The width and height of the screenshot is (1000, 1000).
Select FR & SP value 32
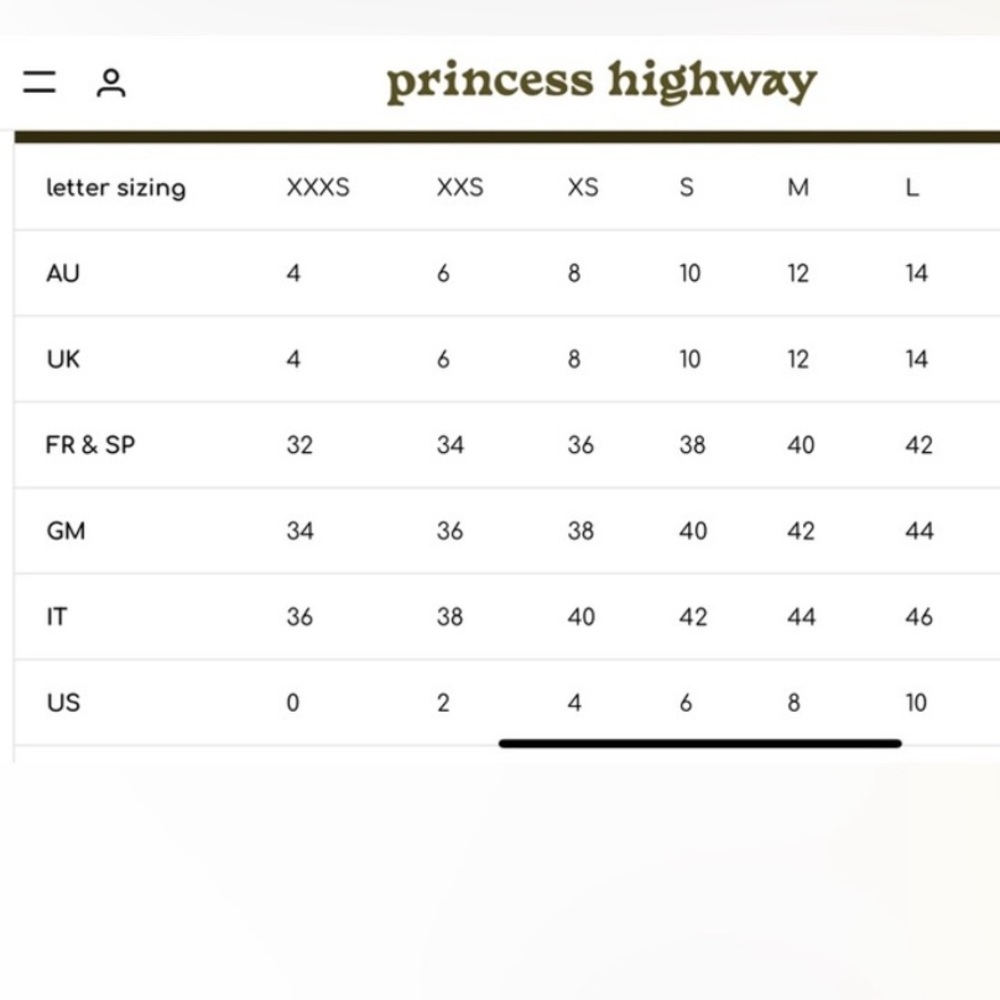(x=300, y=445)
